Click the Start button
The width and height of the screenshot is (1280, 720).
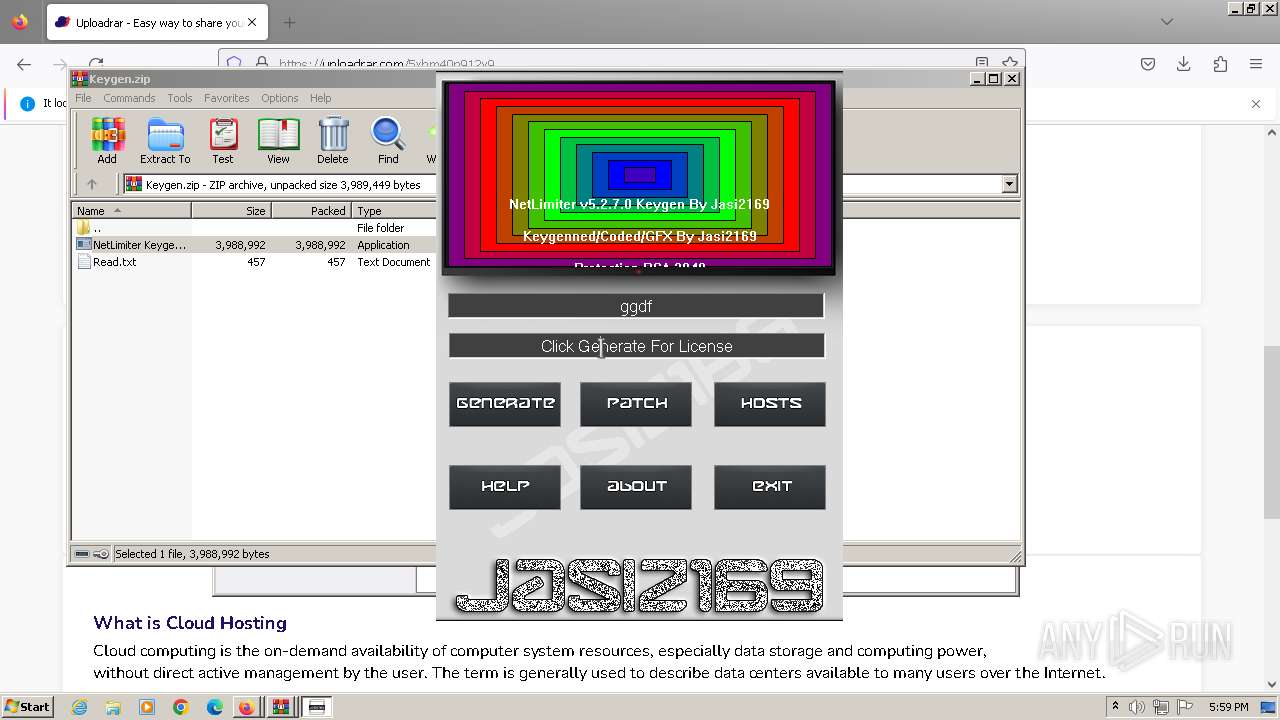27,707
